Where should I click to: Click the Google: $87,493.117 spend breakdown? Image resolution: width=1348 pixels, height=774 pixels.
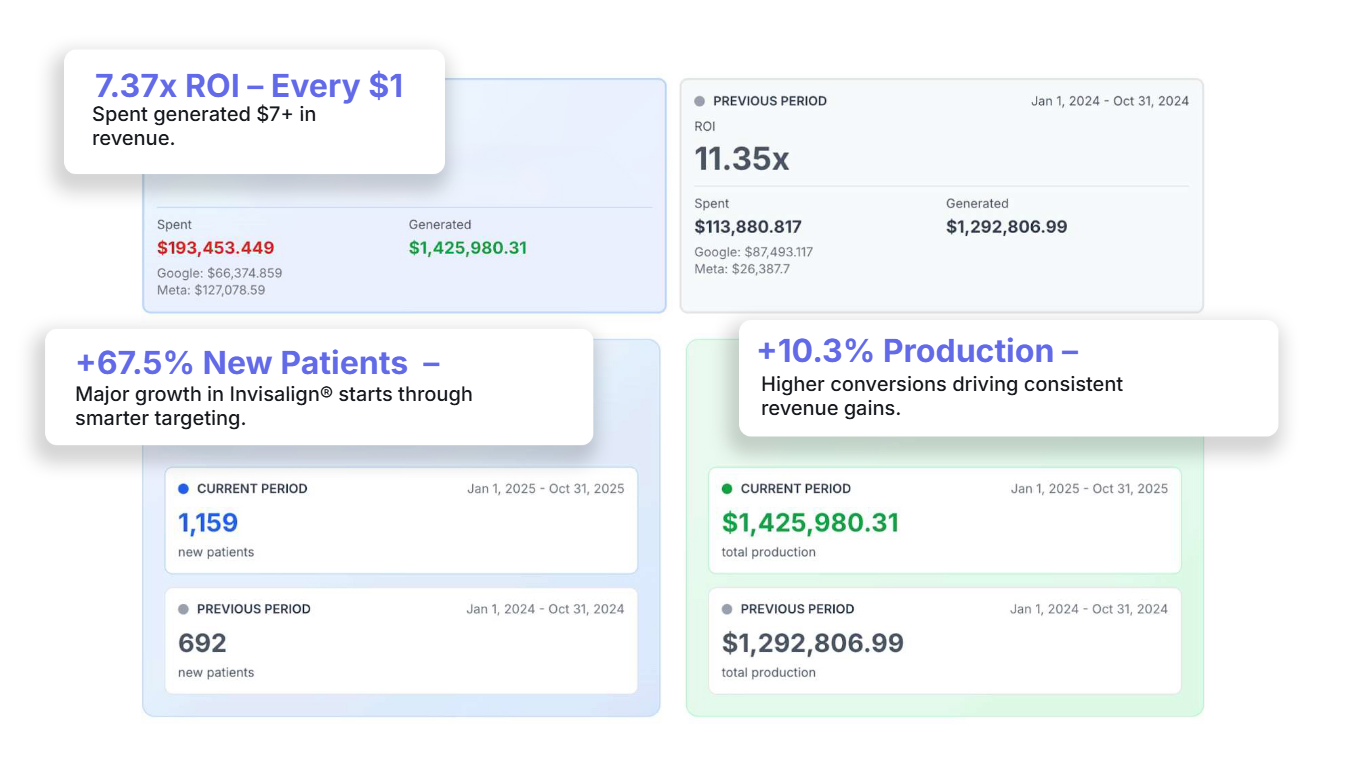tap(754, 252)
